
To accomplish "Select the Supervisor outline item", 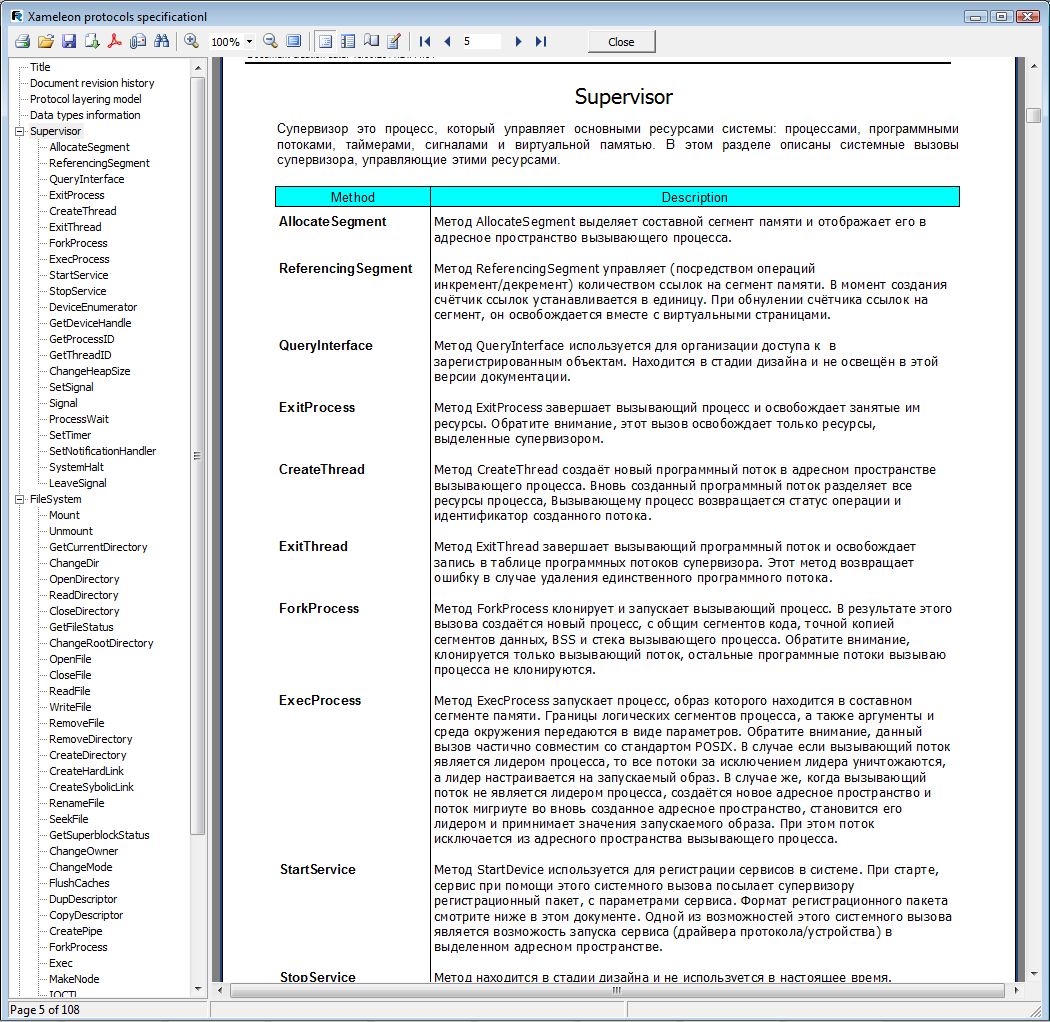I will coord(56,131).
